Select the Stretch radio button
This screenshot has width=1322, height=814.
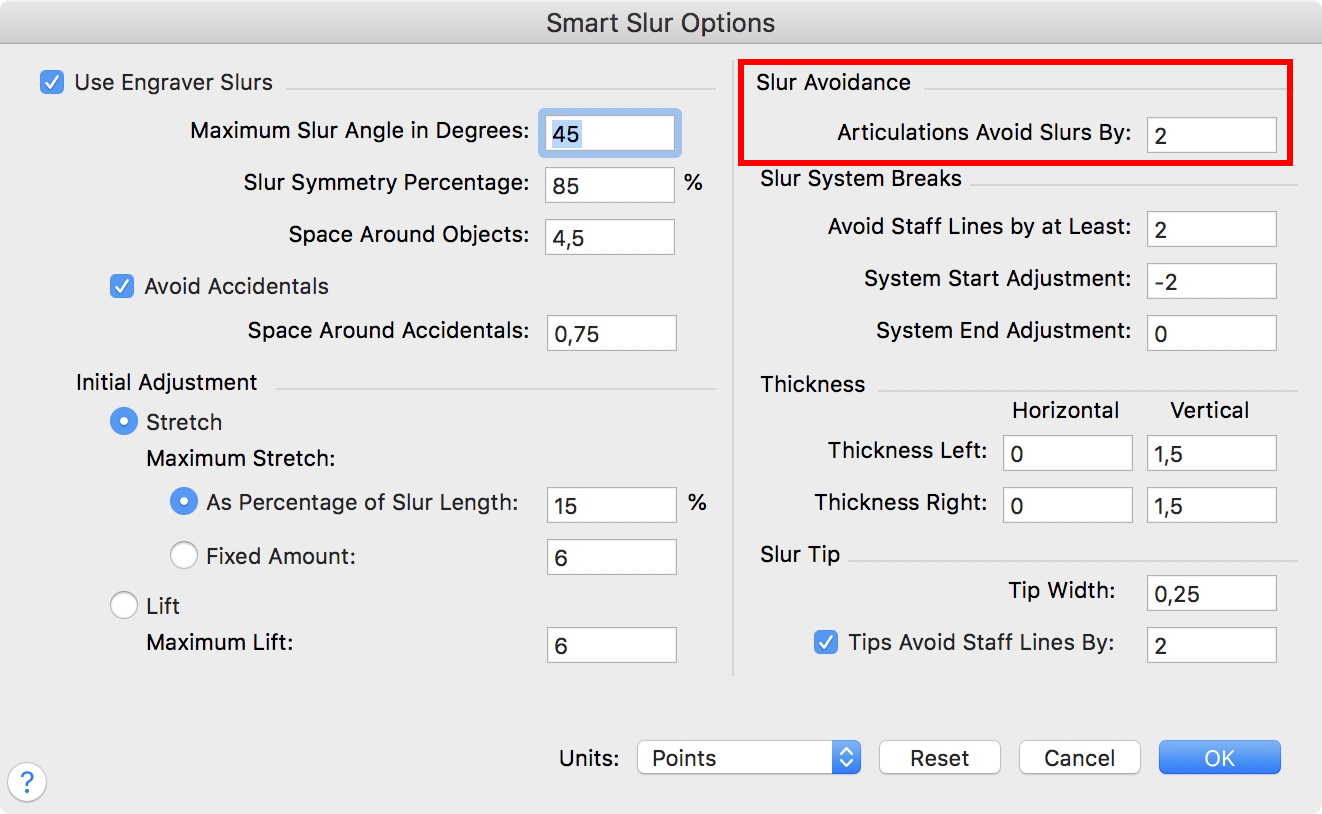pyautogui.click(x=123, y=422)
